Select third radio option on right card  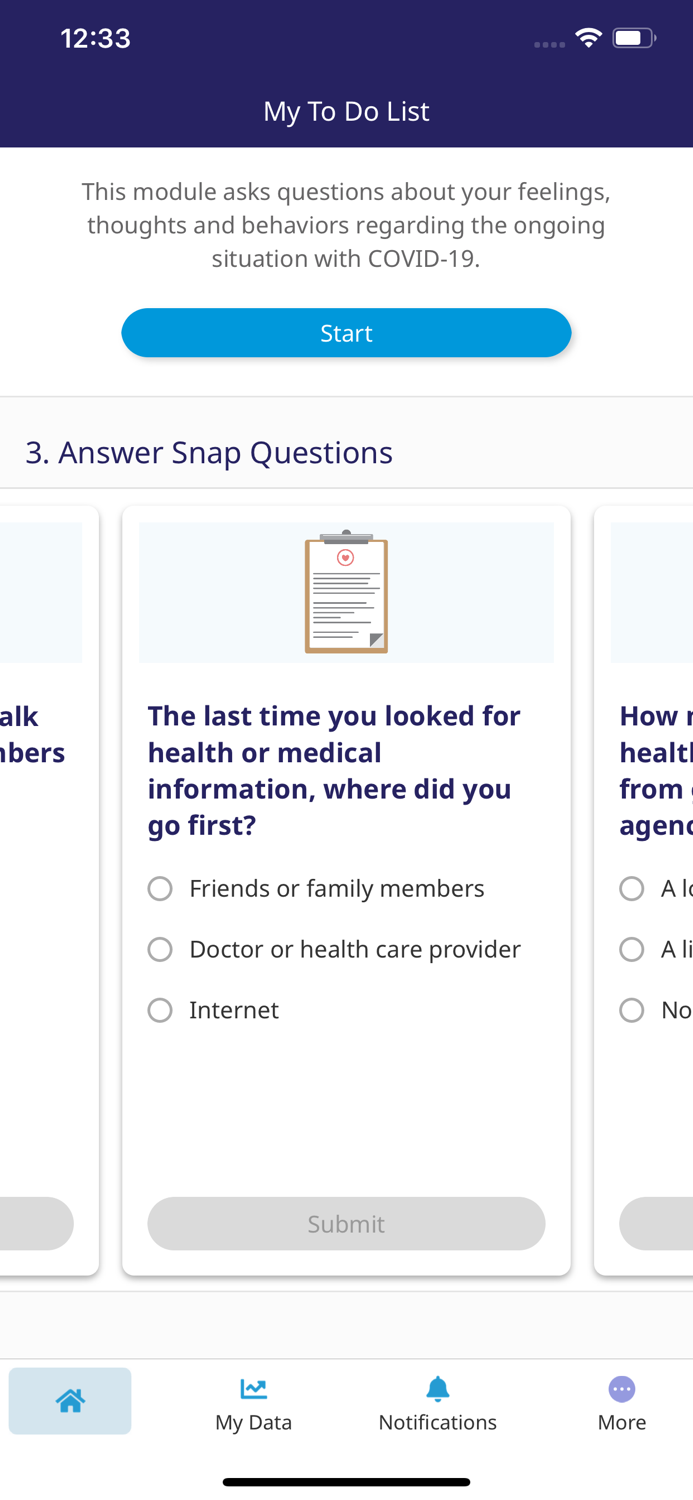click(x=632, y=1010)
